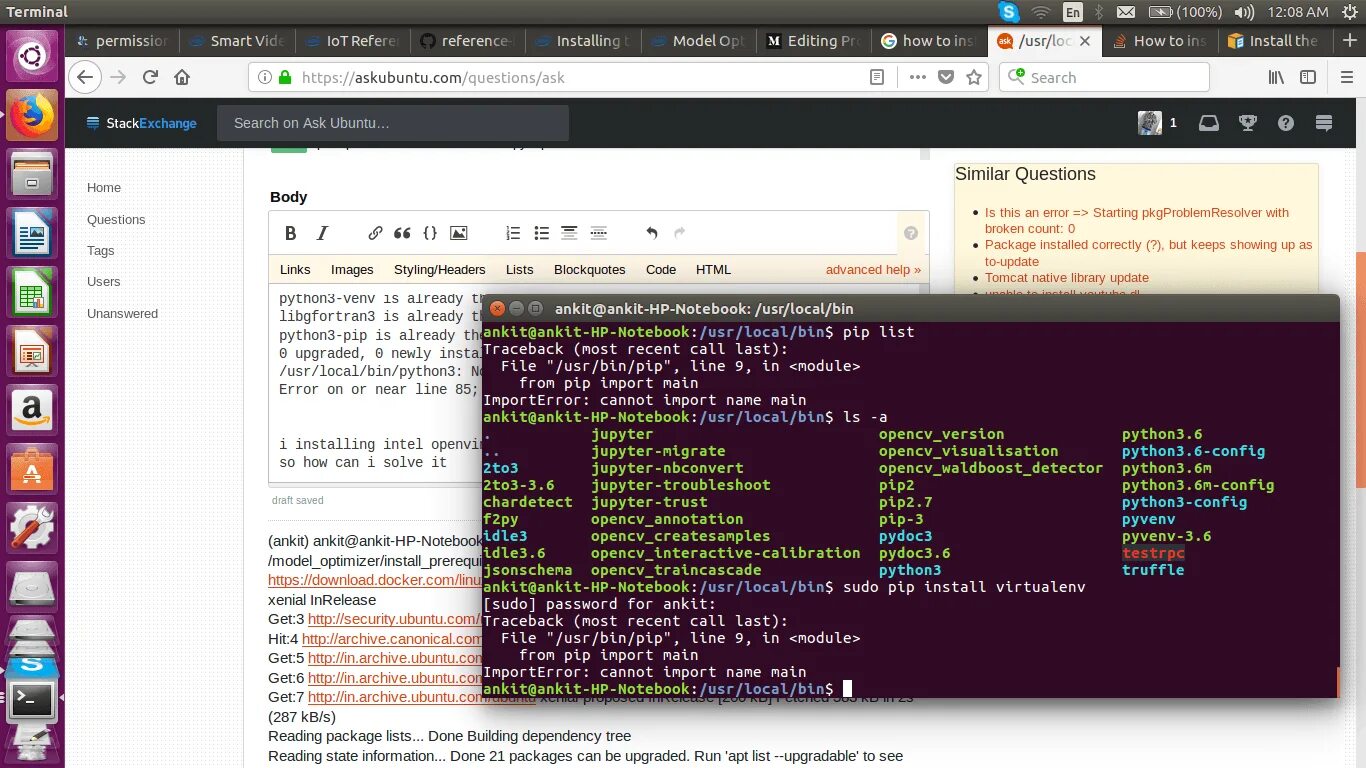Switch to the "Editing Pr" browser tab
The height and width of the screenshot is (768, 1366).
click(x=813, y=41)
